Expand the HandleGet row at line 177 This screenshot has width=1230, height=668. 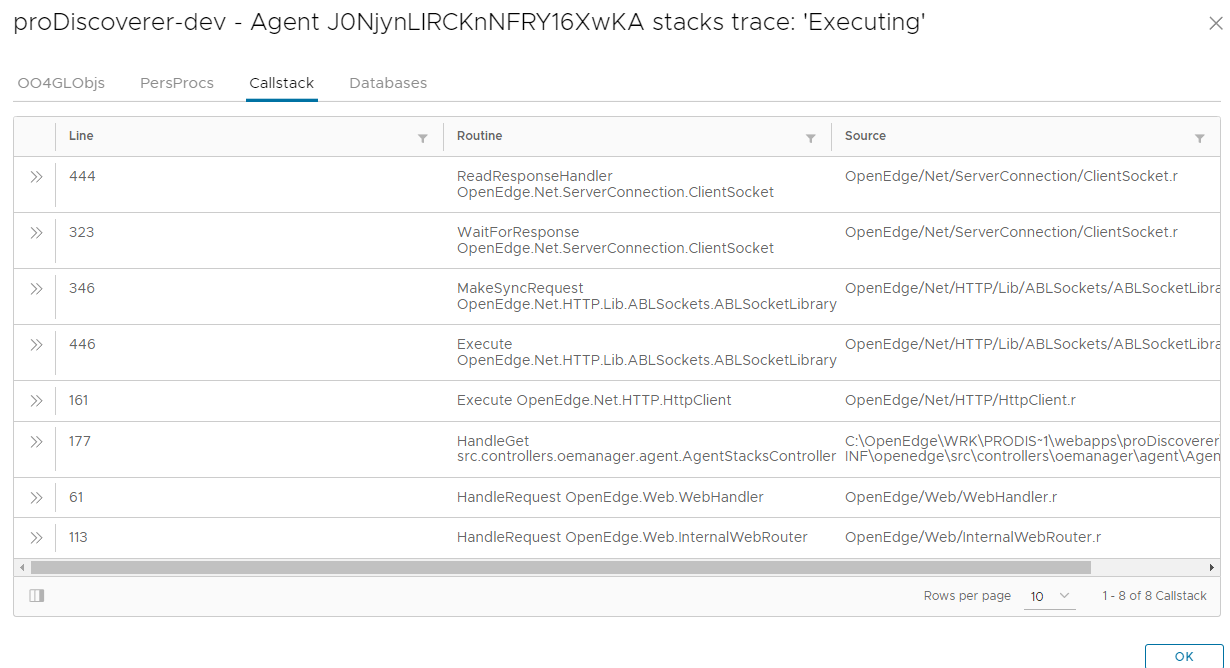36,441
